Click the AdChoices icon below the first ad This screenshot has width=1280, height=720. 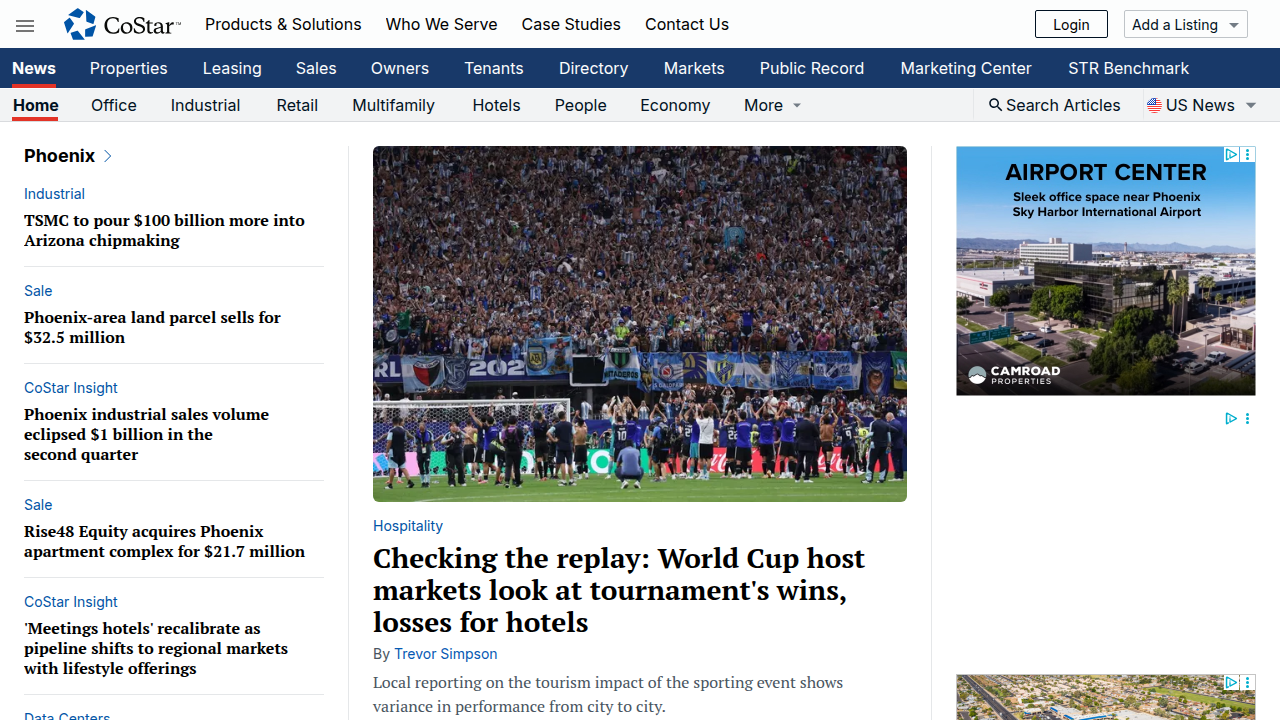click(x=1231, y=419)
